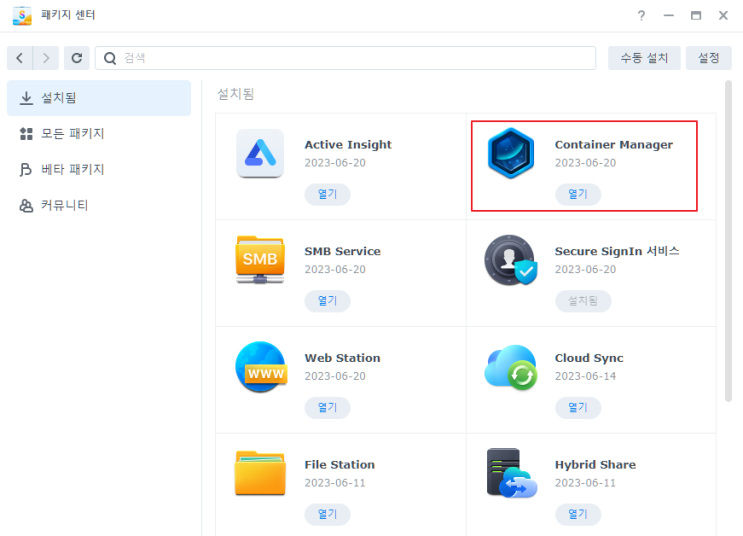Viewport: 743px width, 536px height.
Task: Go back with the left arrow button
Action: [19, 58]
